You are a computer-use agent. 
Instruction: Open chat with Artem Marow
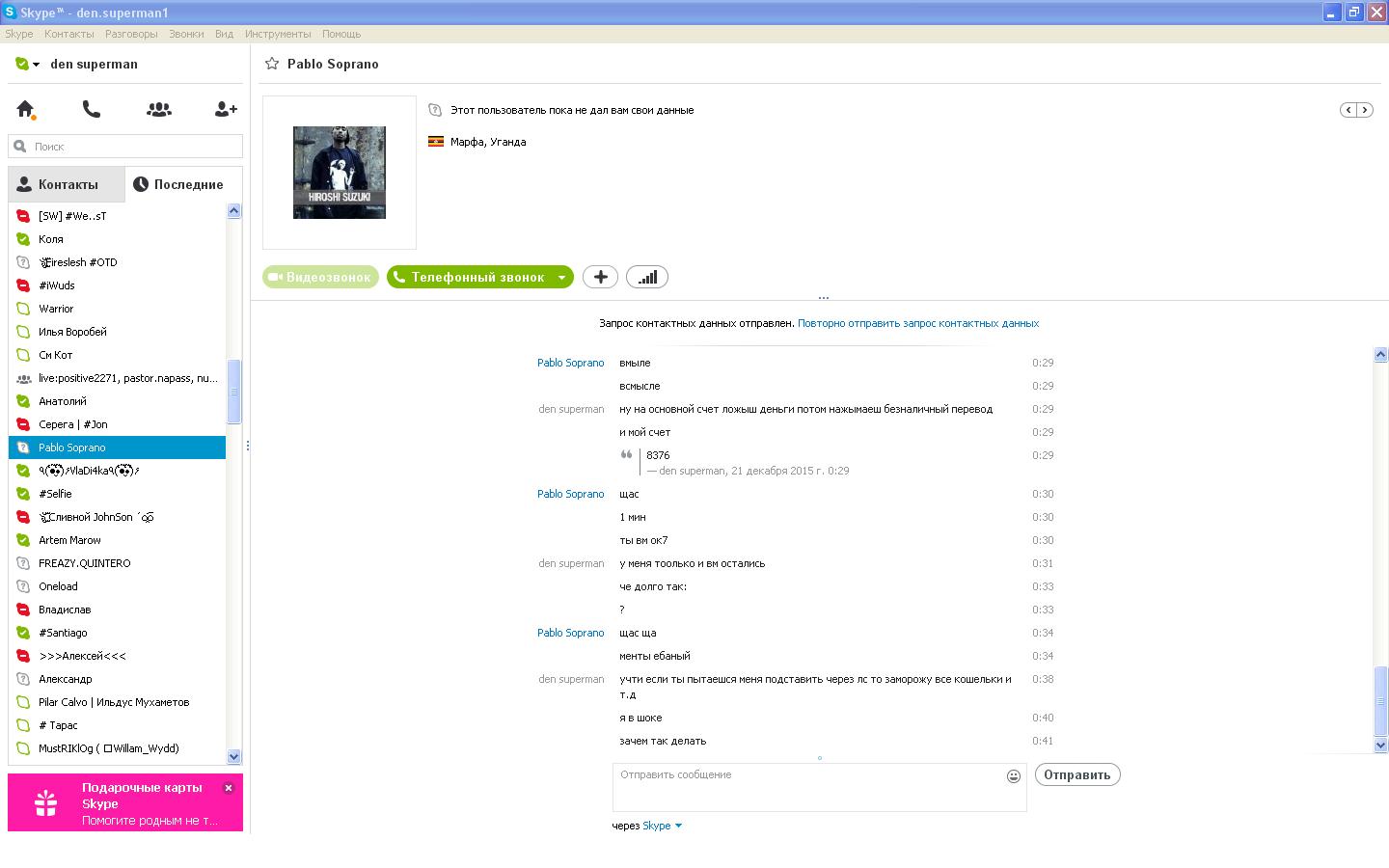tap(117, 540)
